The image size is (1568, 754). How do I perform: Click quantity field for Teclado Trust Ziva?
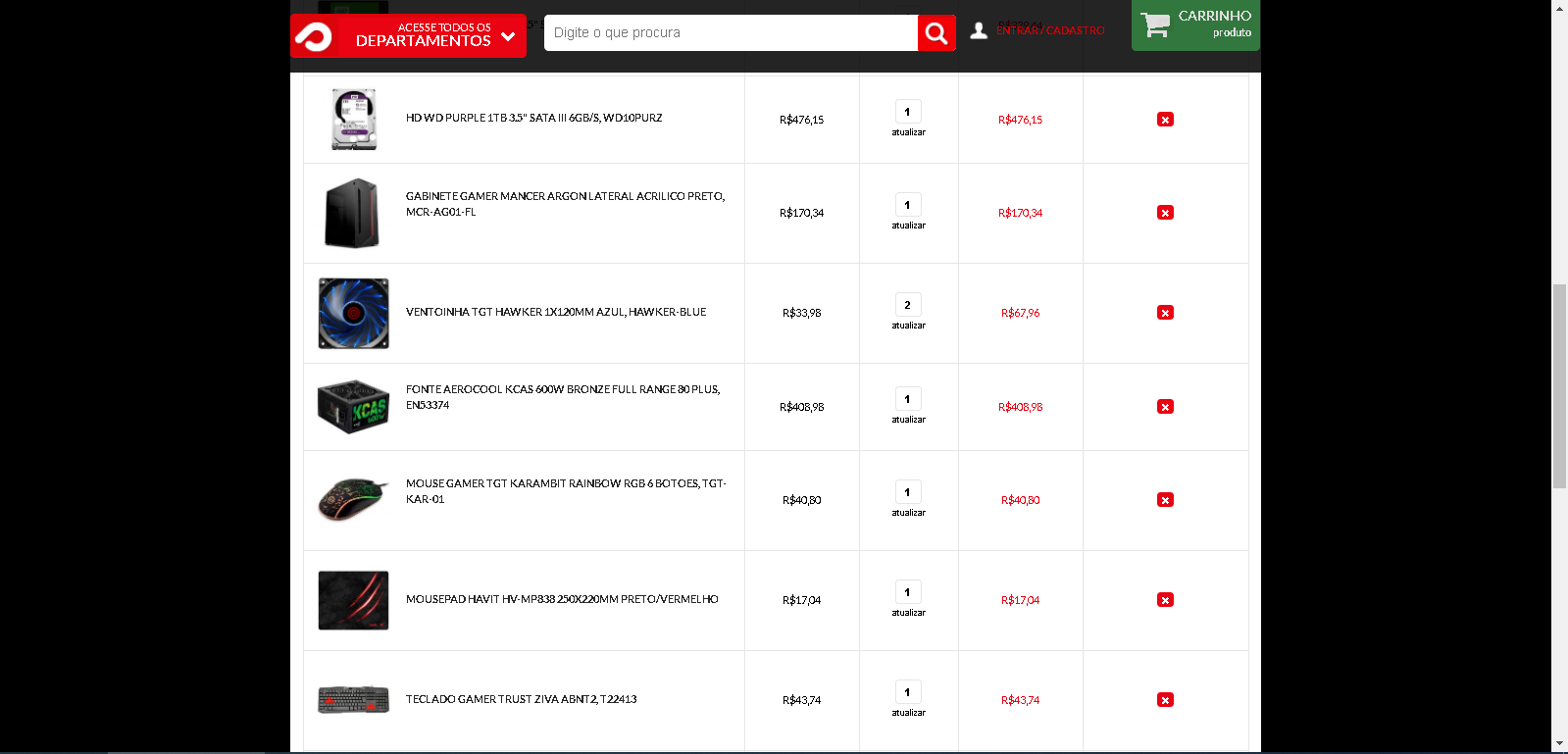pos(908,692)
